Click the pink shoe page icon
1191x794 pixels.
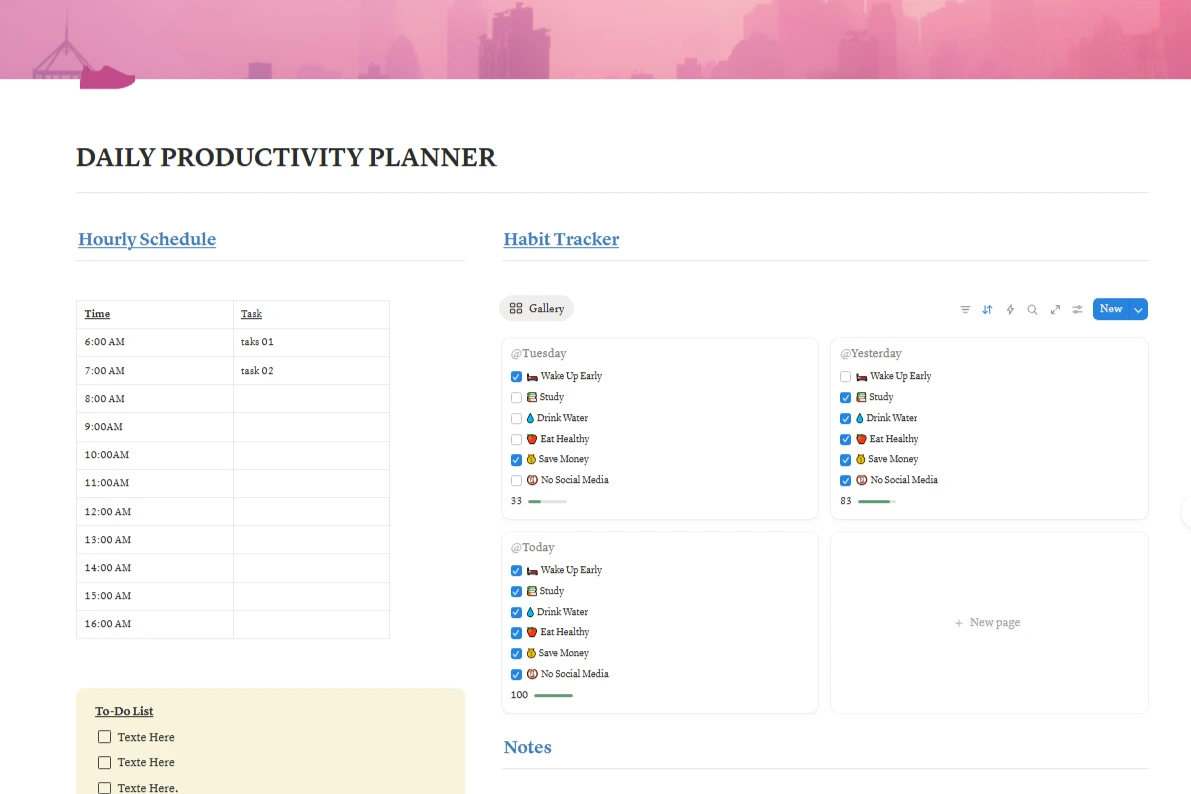(107, 77)
